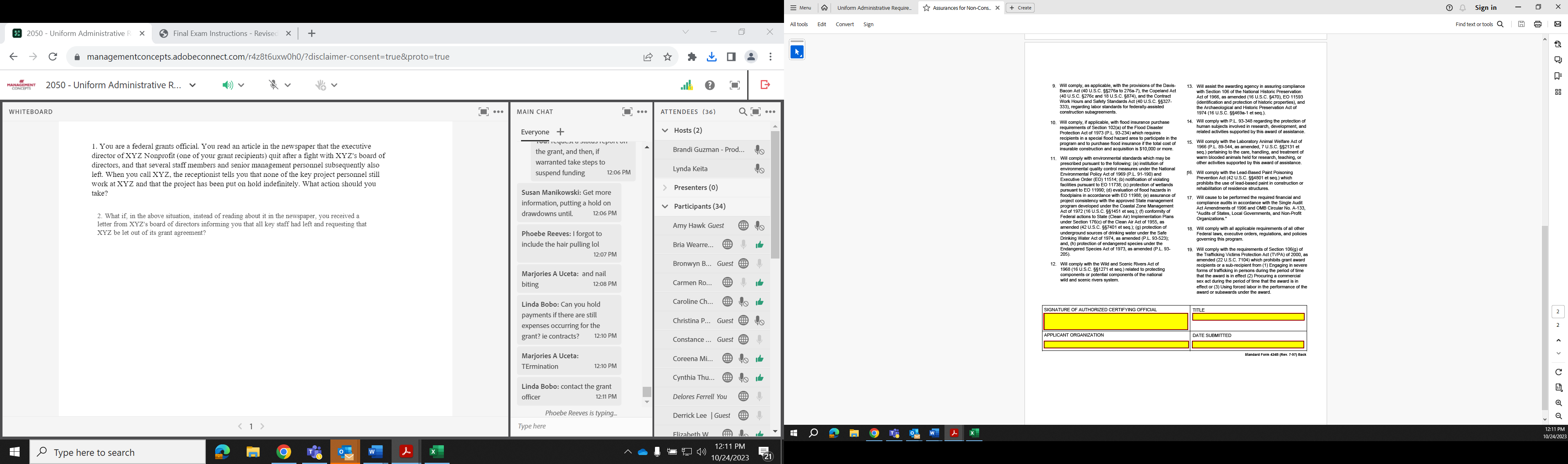Toggle the raise hand icon
This screenshot has width=1568, height=464.
pyautogui.click(x=321, y=85)
